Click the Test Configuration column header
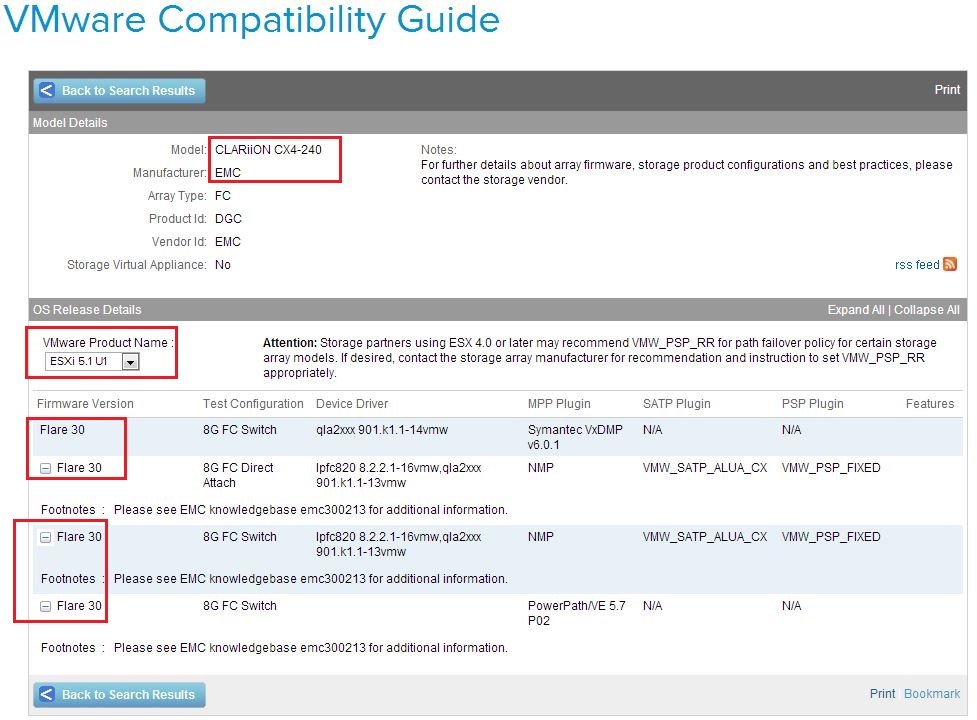Screen dimensions: 977x720 [253, 404]
